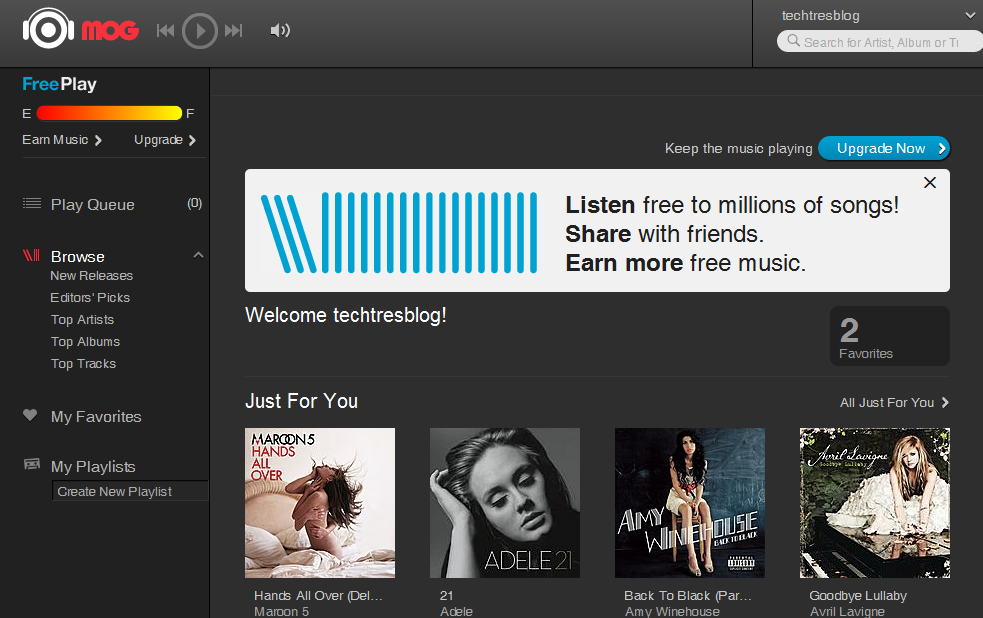This screenshot has height=618, width=983.
Task: Click the FreePlay fuel gauge bar
Action: pyautogui.click(x=109, y=113)
